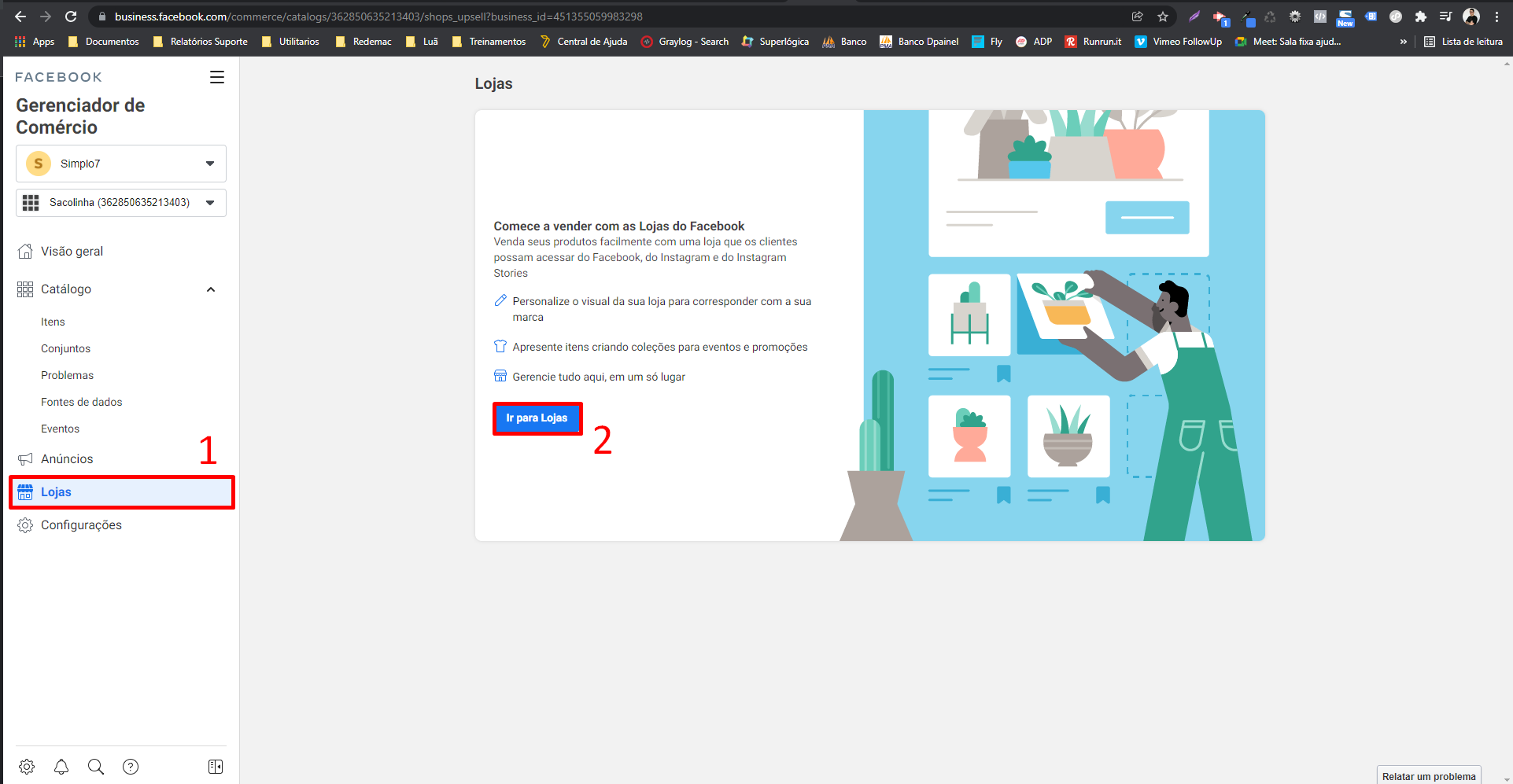This screenshot has width=1513, height=784.
Task: Click the browser back arrow
Action: point(20,17)
